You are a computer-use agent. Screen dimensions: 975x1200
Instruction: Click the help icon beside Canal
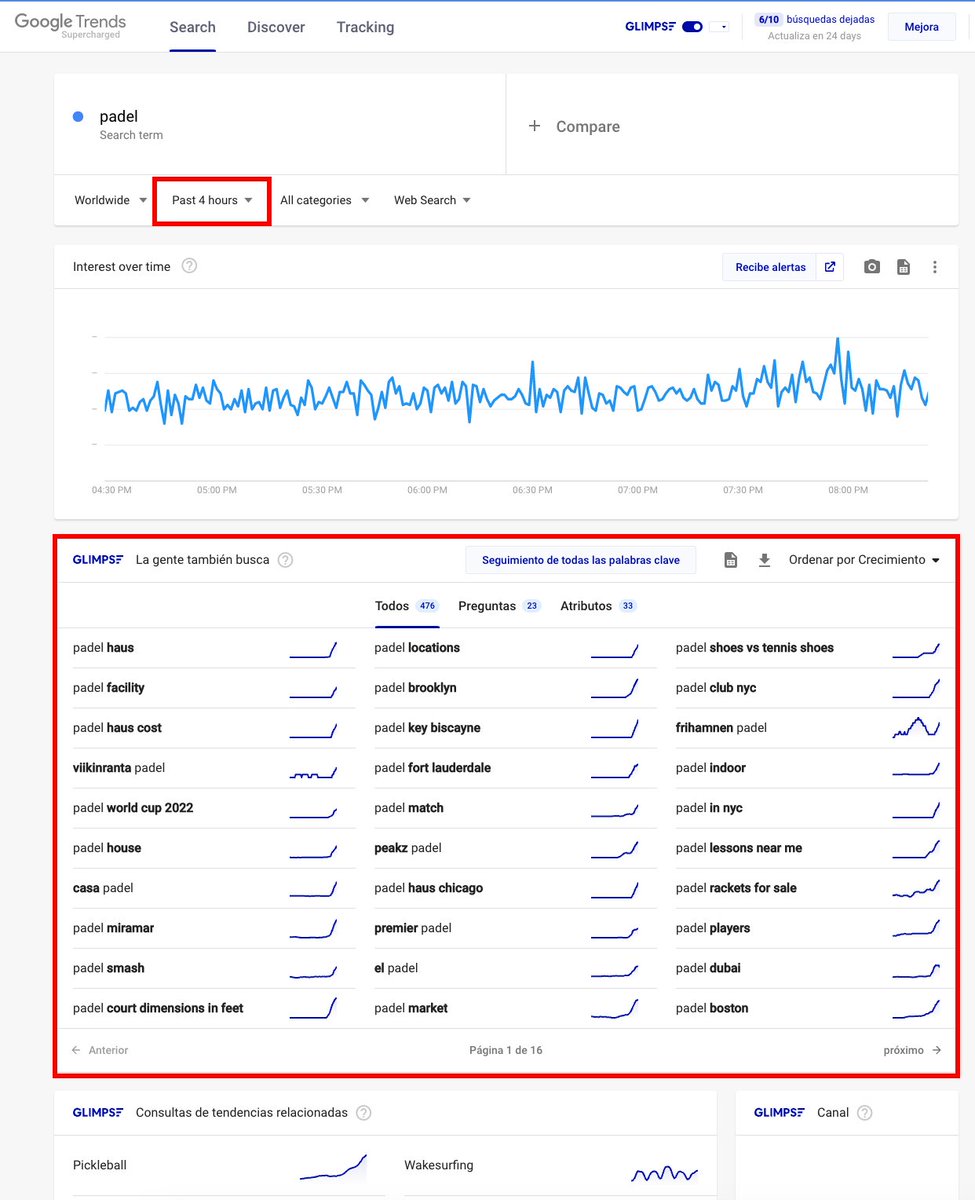point(865,1113)
